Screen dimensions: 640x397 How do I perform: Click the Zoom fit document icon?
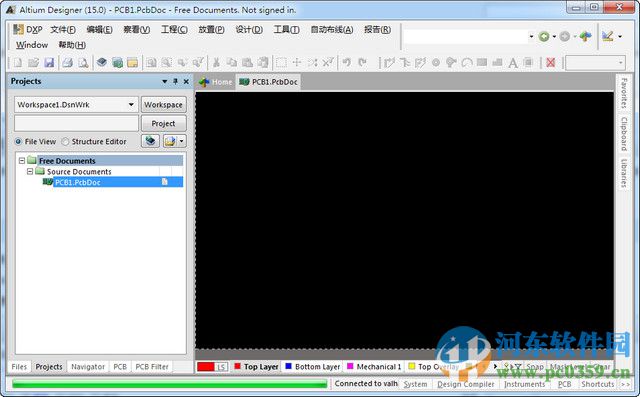[151, 62]
